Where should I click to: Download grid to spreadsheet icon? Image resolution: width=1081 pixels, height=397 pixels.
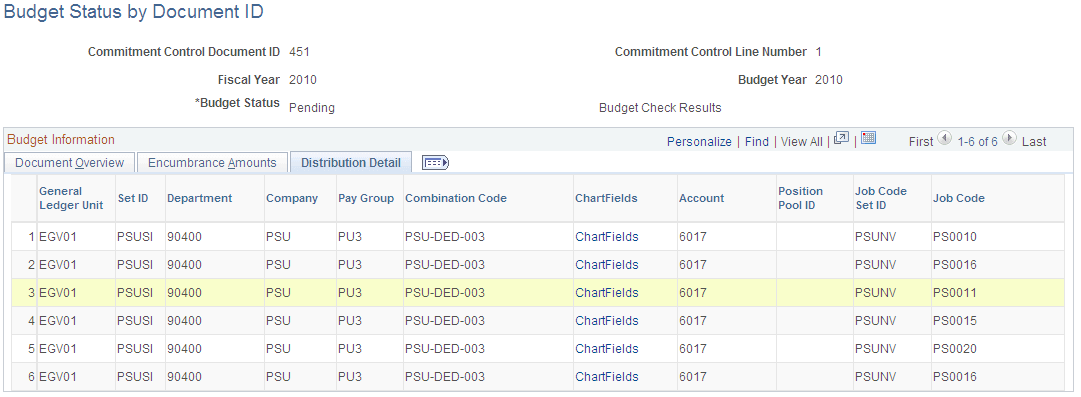point(869,138)
